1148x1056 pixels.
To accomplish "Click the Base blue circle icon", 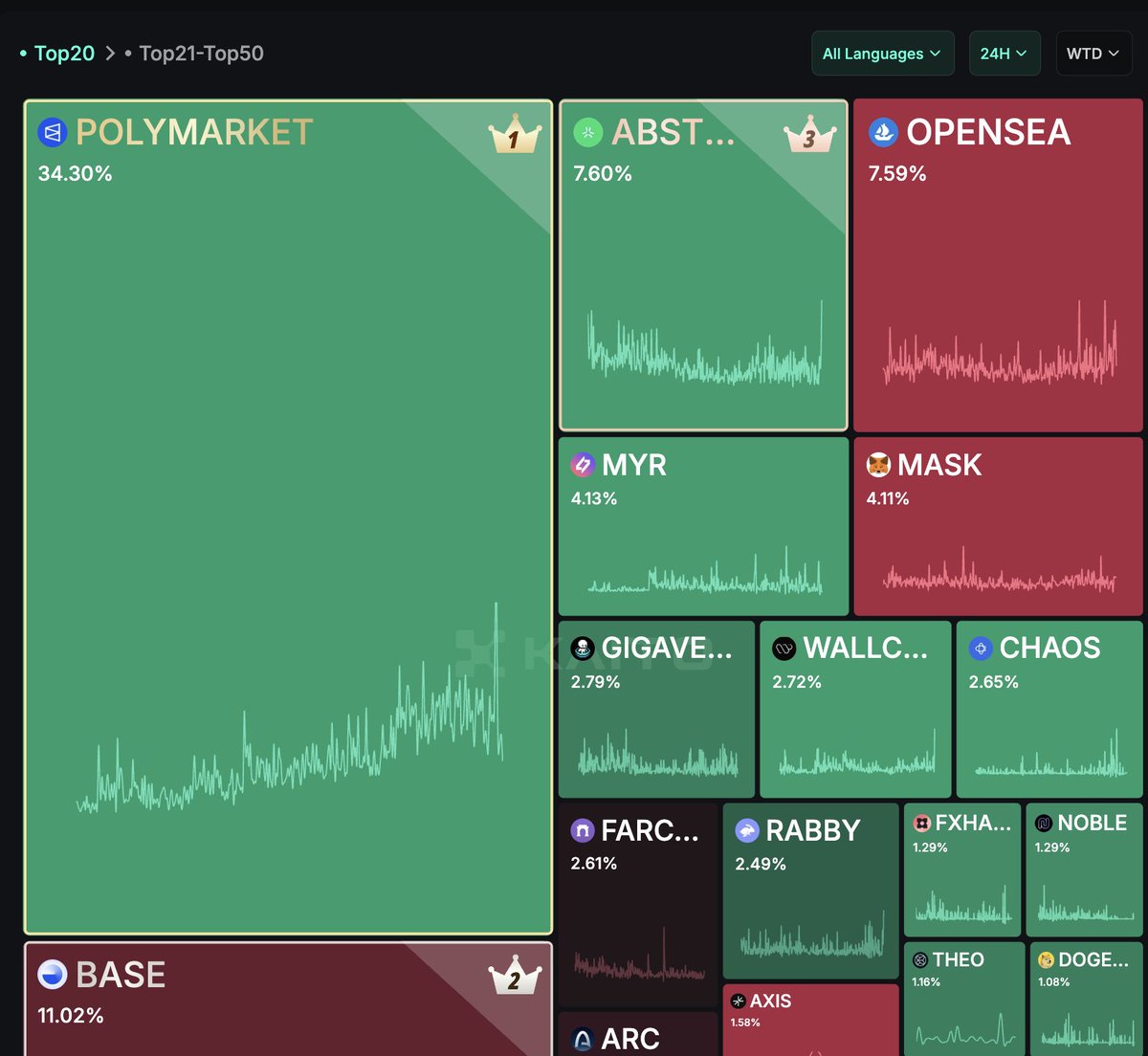I will 53,975.
